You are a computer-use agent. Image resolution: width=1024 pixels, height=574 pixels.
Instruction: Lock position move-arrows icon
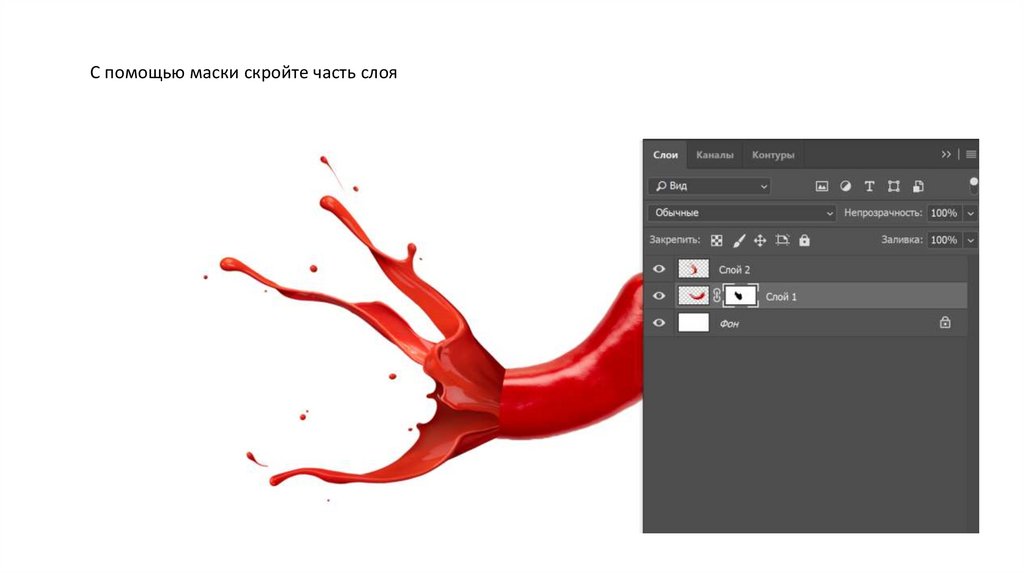click(760, 240)
